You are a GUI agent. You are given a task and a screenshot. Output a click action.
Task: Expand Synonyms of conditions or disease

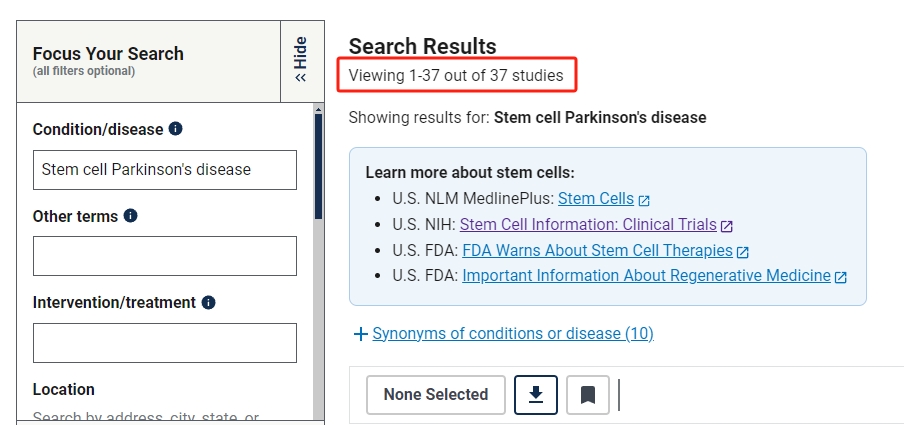503,334
